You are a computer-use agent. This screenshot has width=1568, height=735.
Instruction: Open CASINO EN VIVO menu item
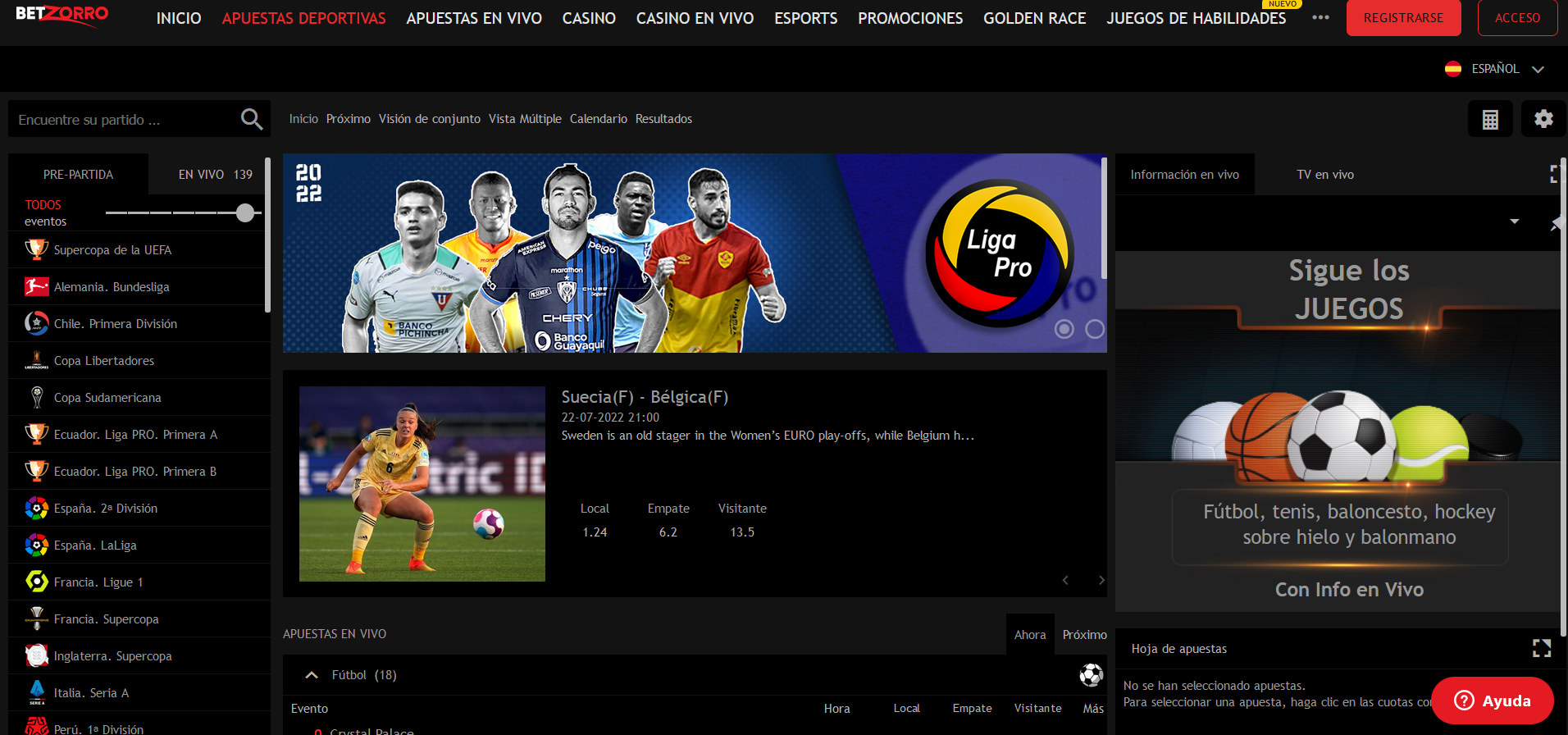click(x=695, y=18)
